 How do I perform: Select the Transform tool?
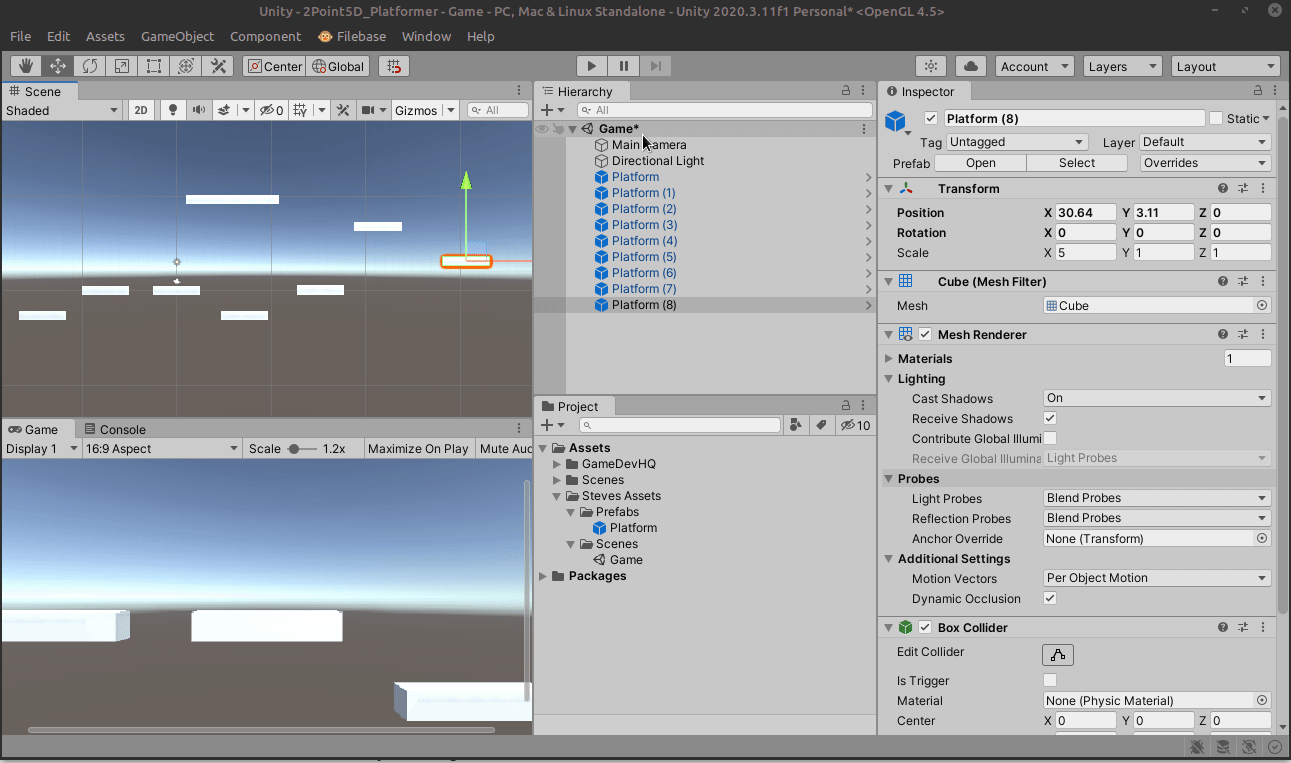coord(186,66)
